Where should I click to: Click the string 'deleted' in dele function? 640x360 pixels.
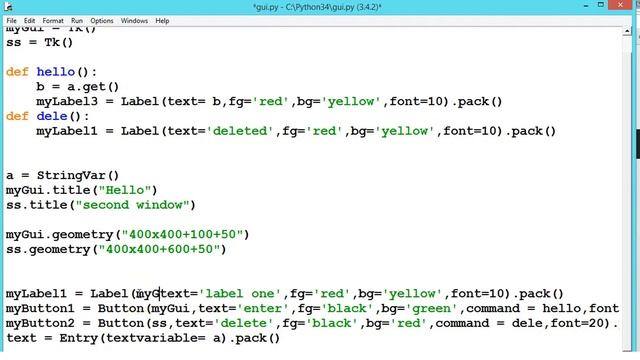pos(240,131)
